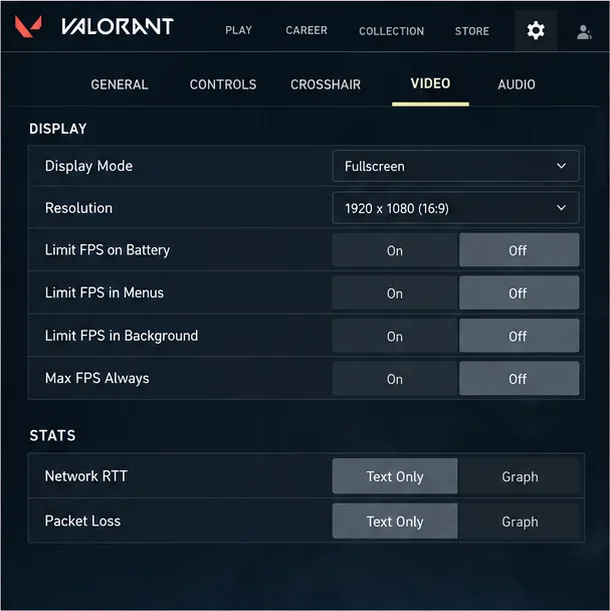The height and width of the screenshot is (611, 610).
Task: Switch to the CROSSHAIR settings tab
Action: tap(325, 84)
